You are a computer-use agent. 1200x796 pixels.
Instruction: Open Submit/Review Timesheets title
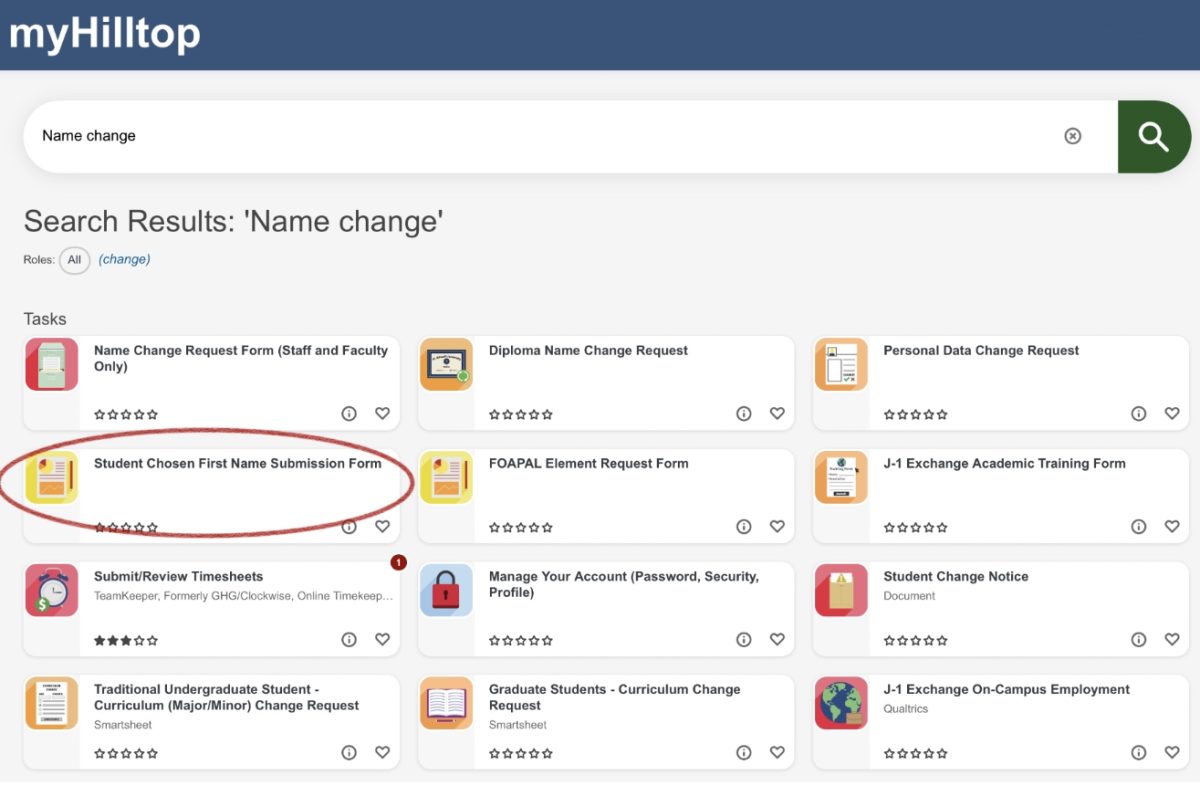(178, 576)
